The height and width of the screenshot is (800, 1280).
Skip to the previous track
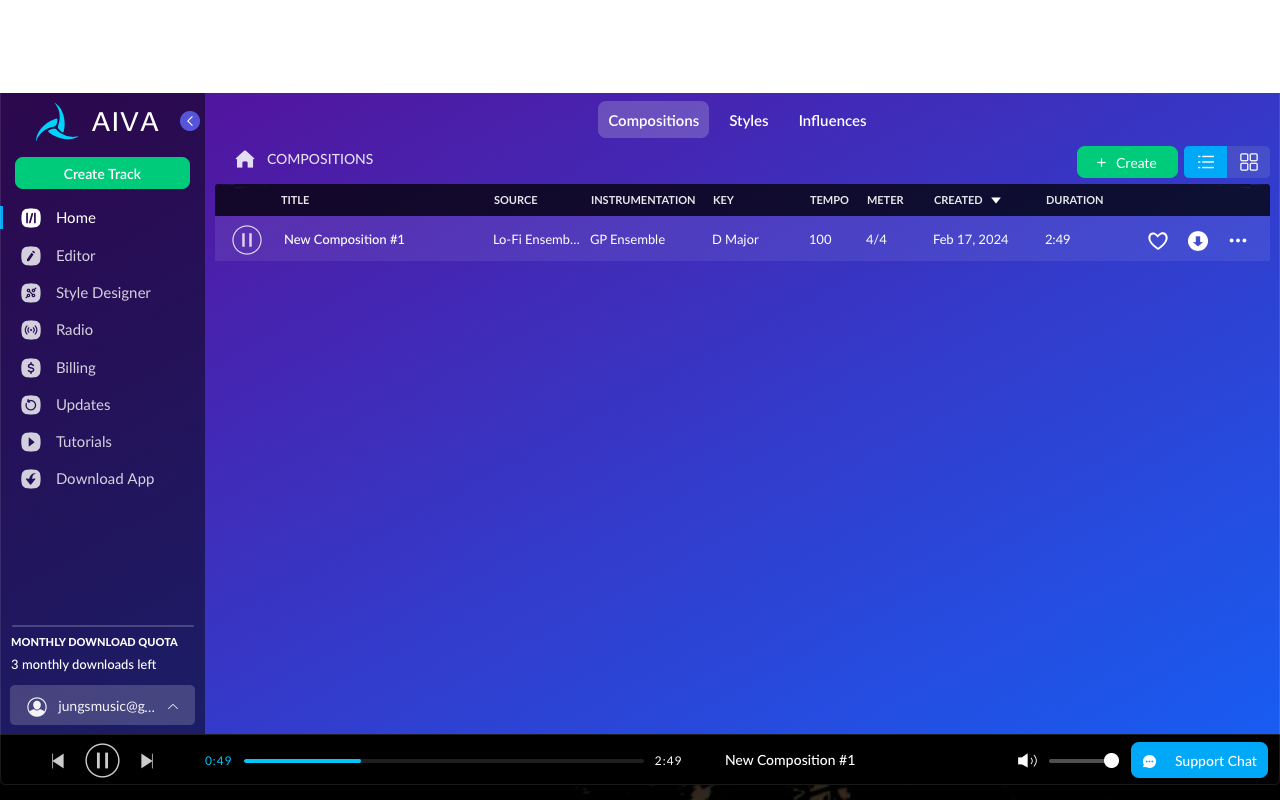coord(58,761)
